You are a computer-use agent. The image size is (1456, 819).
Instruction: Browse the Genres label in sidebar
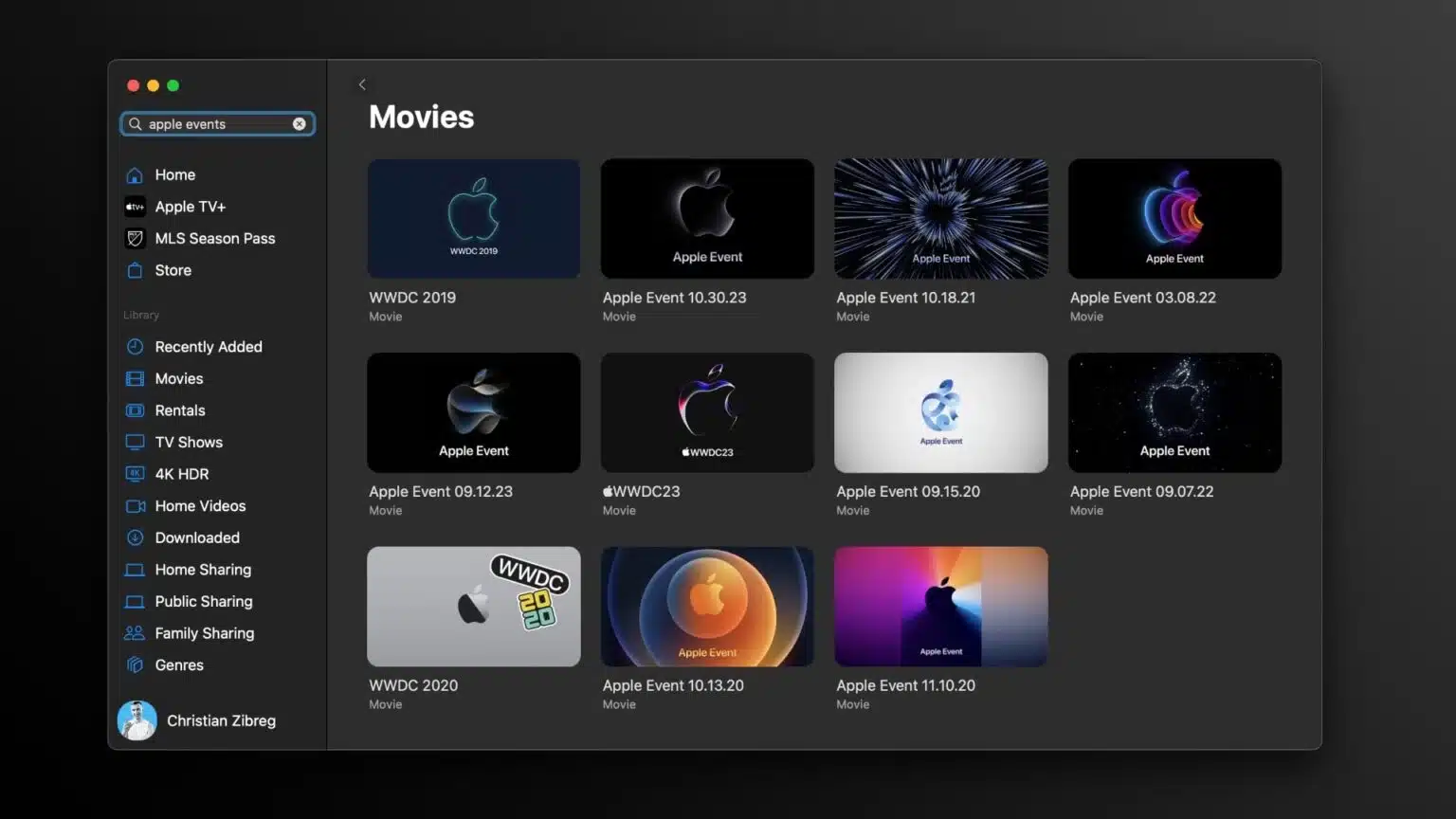click(x=179, y=665)
